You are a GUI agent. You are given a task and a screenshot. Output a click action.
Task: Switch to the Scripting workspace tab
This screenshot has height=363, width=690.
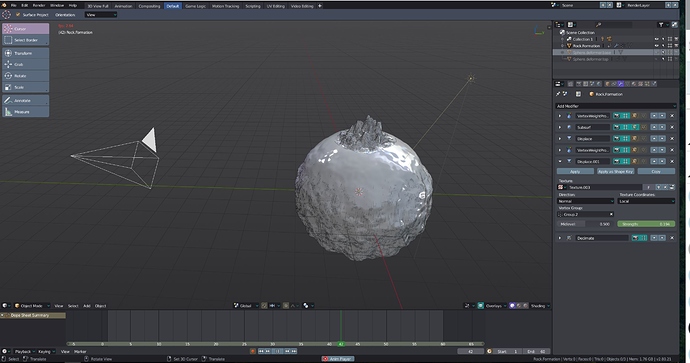253,6
